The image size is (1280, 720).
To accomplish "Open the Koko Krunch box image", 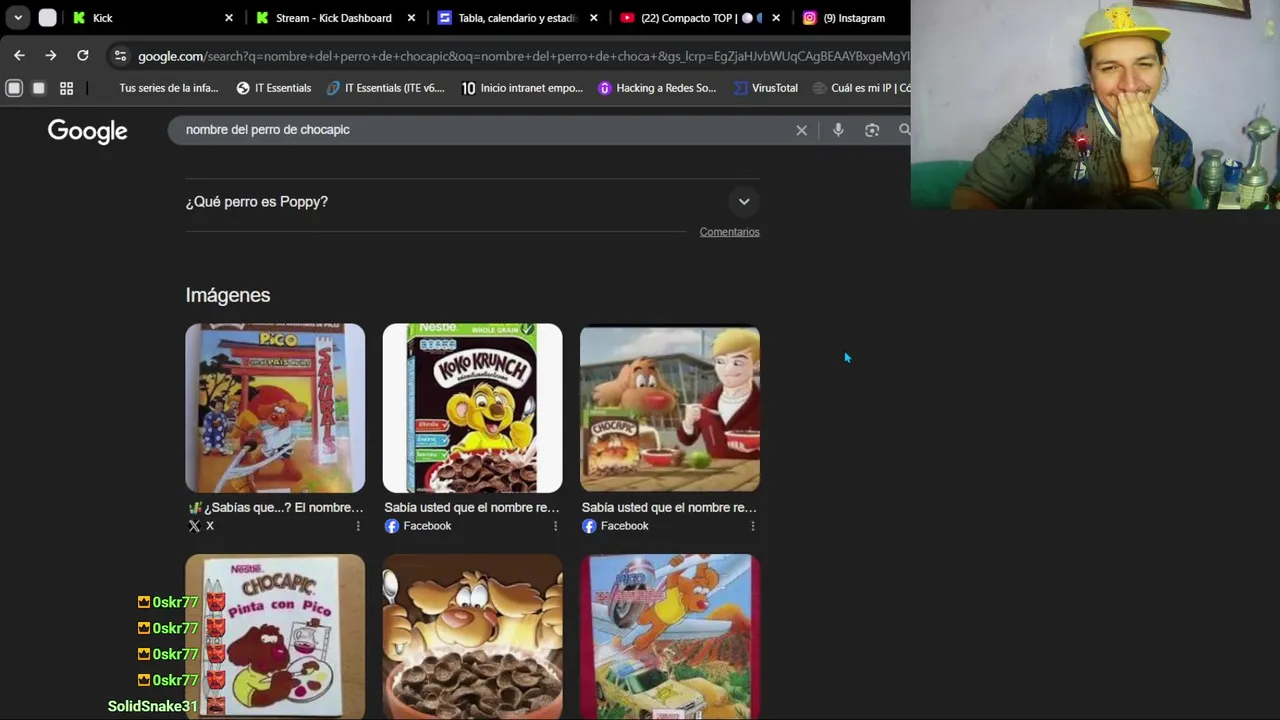I will click(x=472, y=408).
